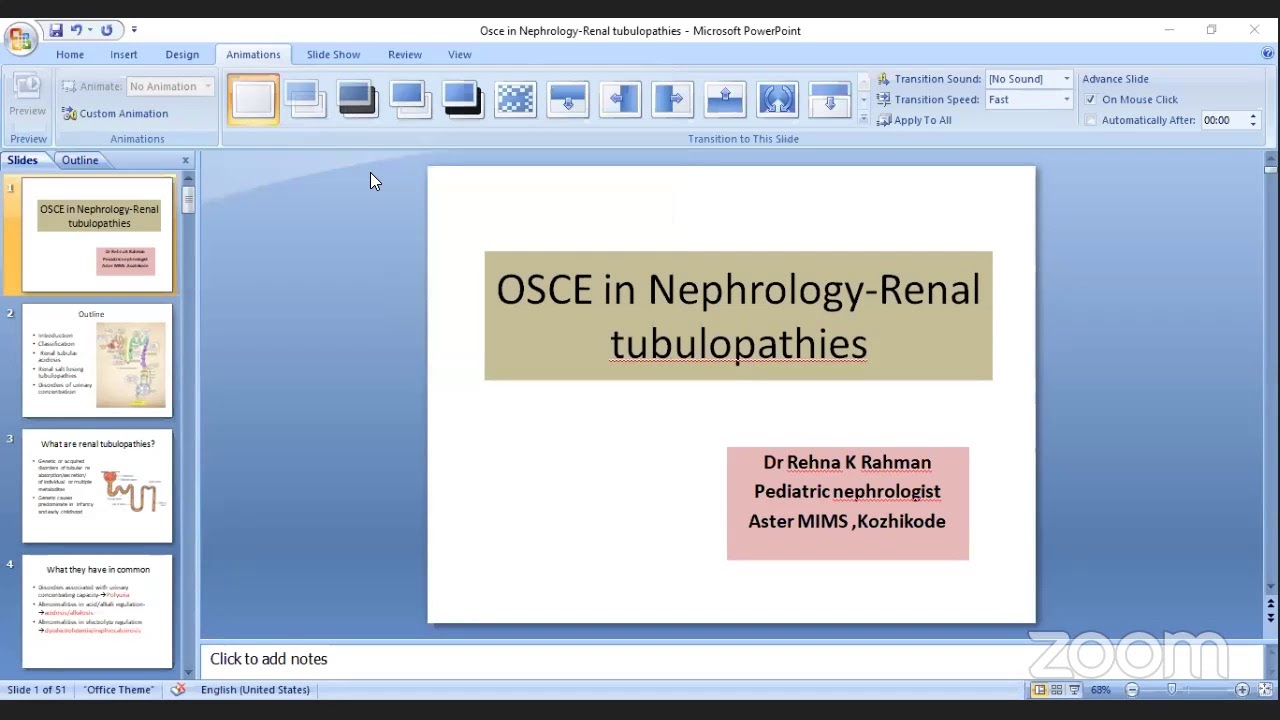
Task: Click the Dr Rehna K Rahman text box
Action: click(x=848, y=503)
